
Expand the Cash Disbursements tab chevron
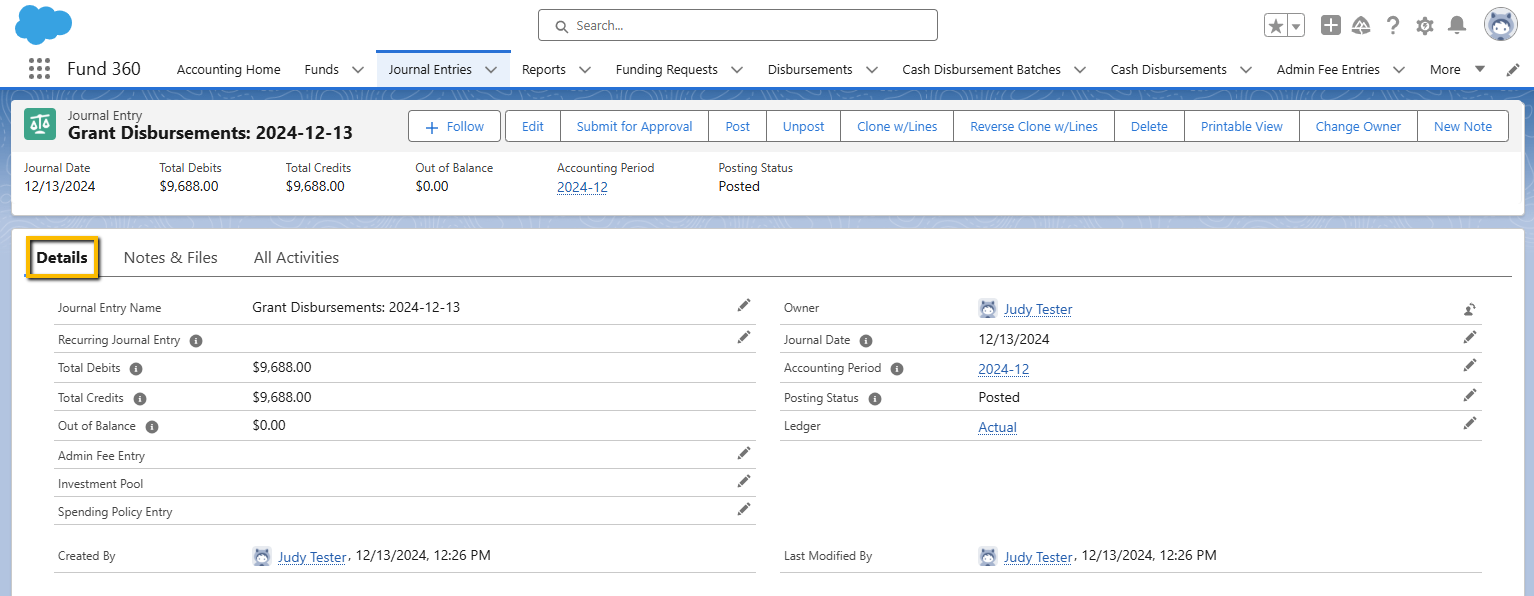1246,70
